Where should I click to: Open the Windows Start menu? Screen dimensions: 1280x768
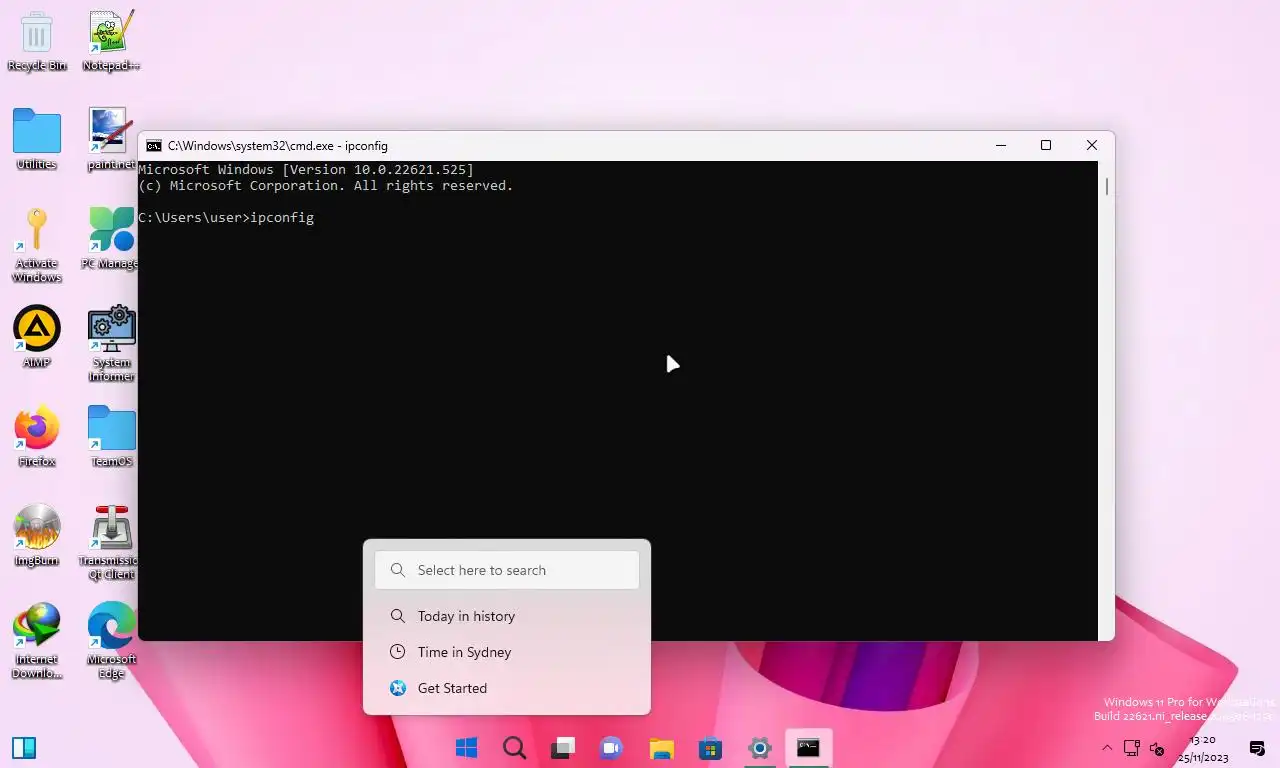tap(466, 747)
